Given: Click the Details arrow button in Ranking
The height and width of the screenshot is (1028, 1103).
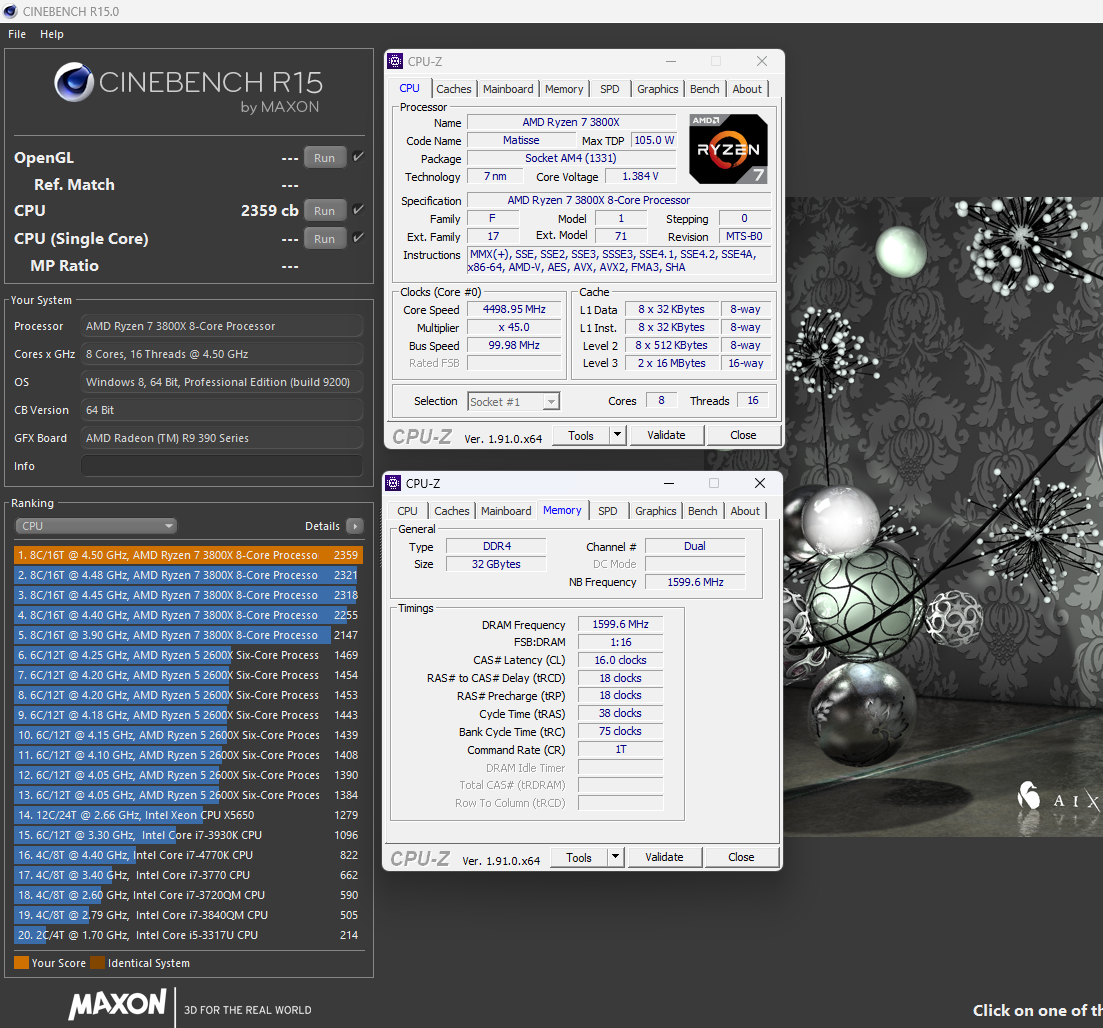Looking at the screenshot, I should click(354, 526).
